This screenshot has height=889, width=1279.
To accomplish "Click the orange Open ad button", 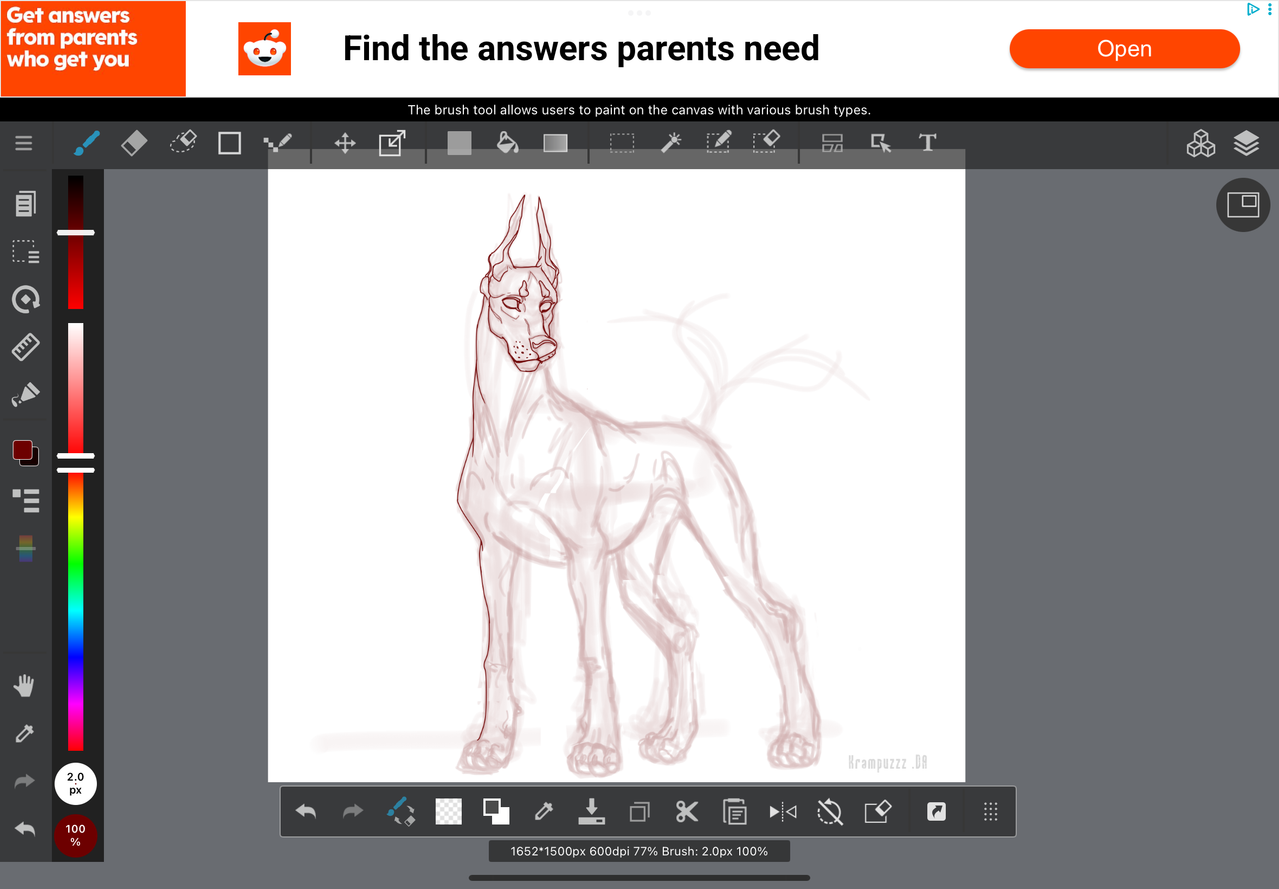I will click(1125, 49).
